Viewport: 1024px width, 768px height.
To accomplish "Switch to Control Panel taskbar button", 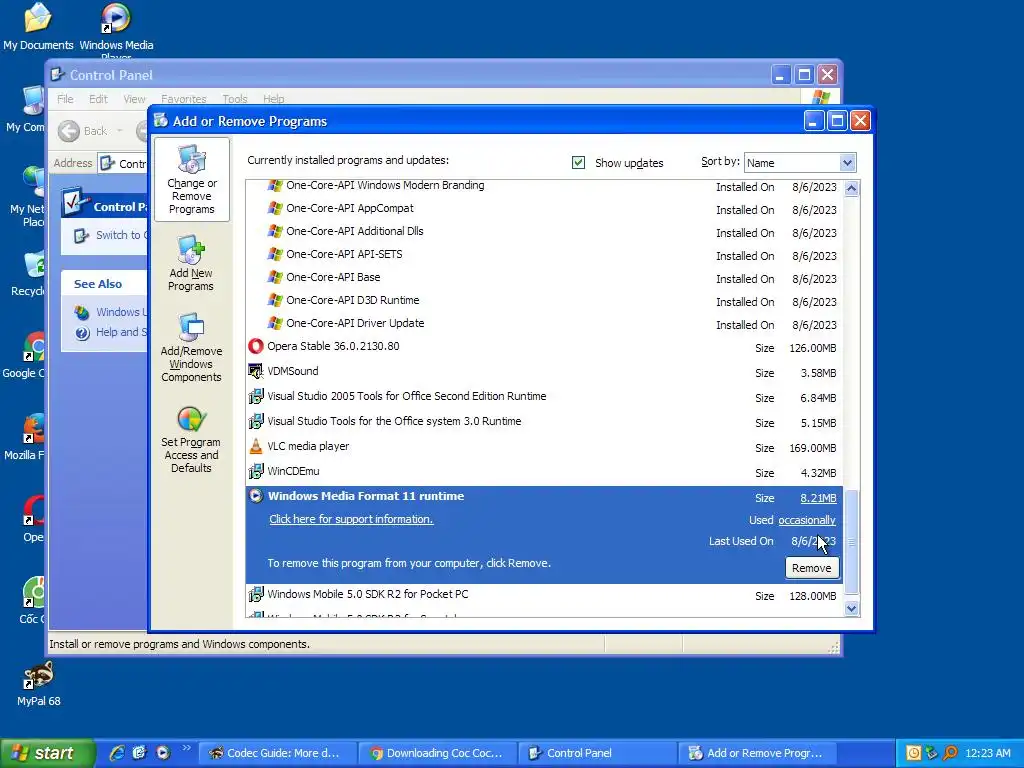I will (598, 753).
